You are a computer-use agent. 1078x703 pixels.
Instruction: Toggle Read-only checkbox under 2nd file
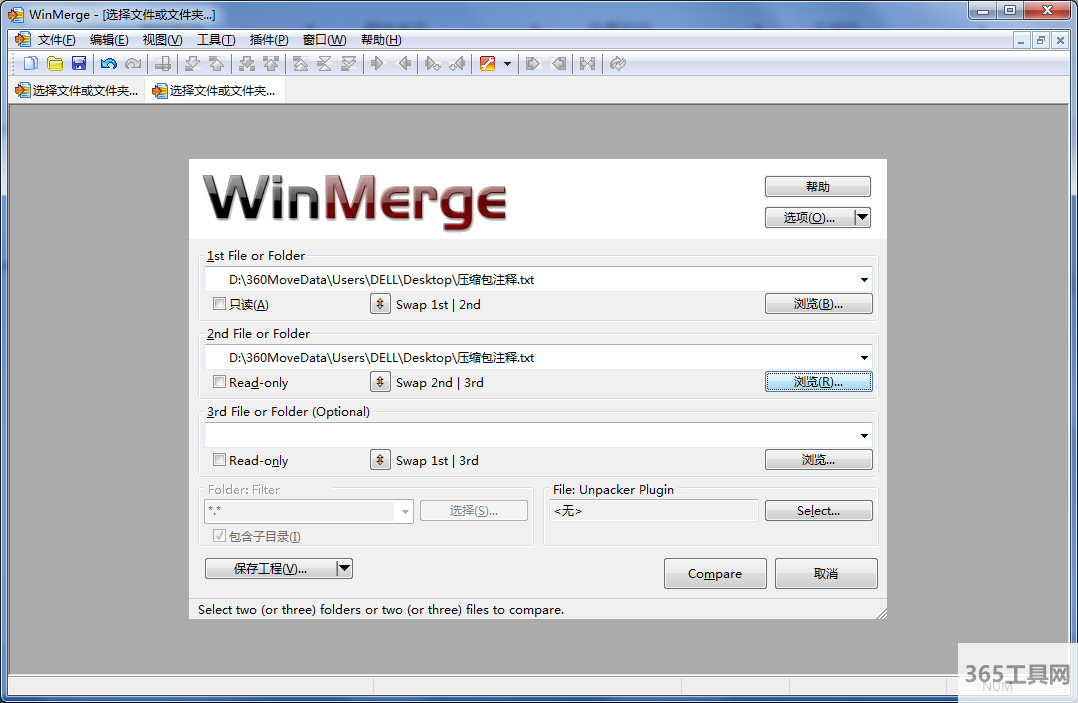tap(220, 382)
